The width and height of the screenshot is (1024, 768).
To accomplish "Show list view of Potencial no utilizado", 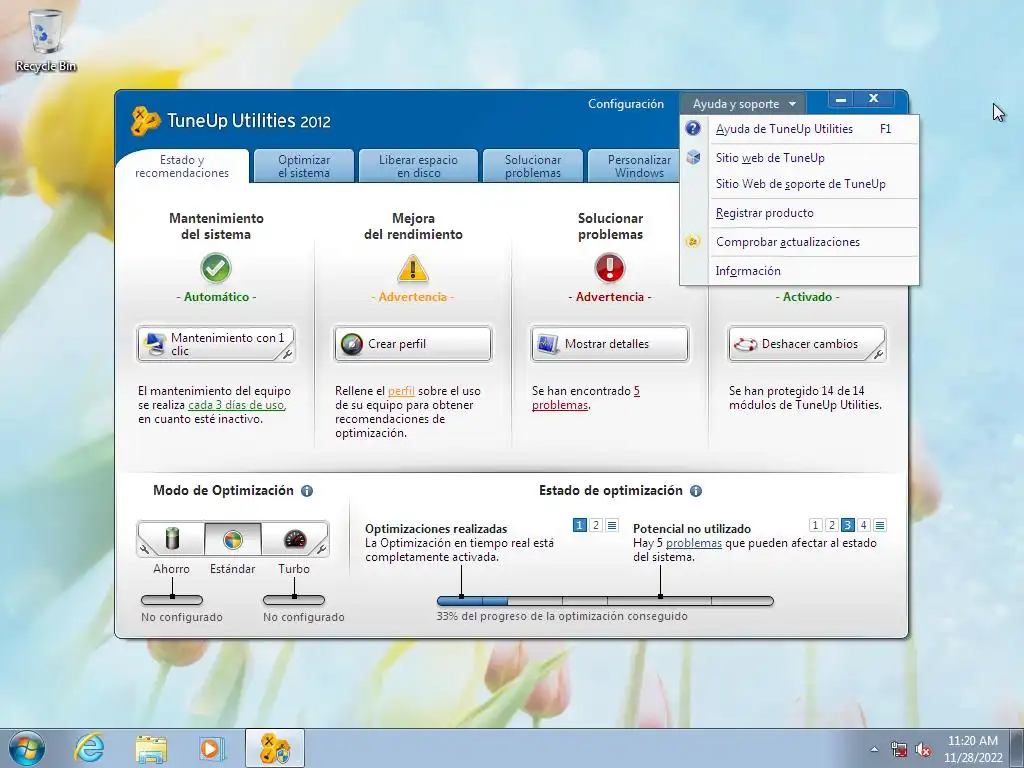I will click(x=880, y=525).
